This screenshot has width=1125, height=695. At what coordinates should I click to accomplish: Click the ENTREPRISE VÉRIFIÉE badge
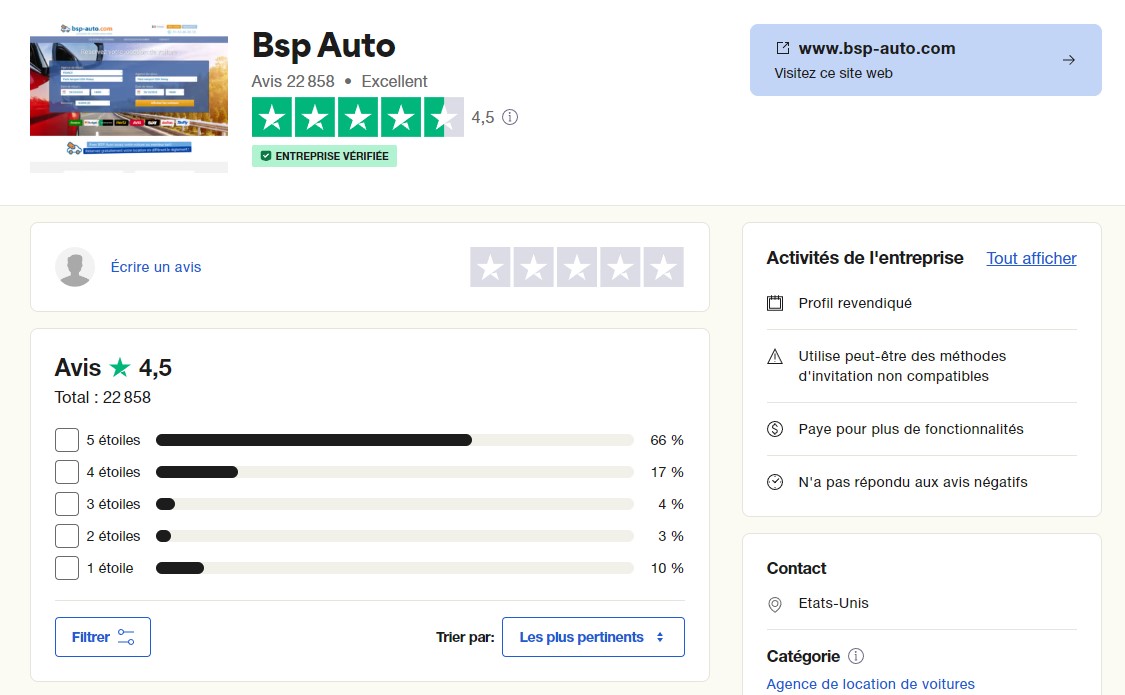tap(324, 156)
